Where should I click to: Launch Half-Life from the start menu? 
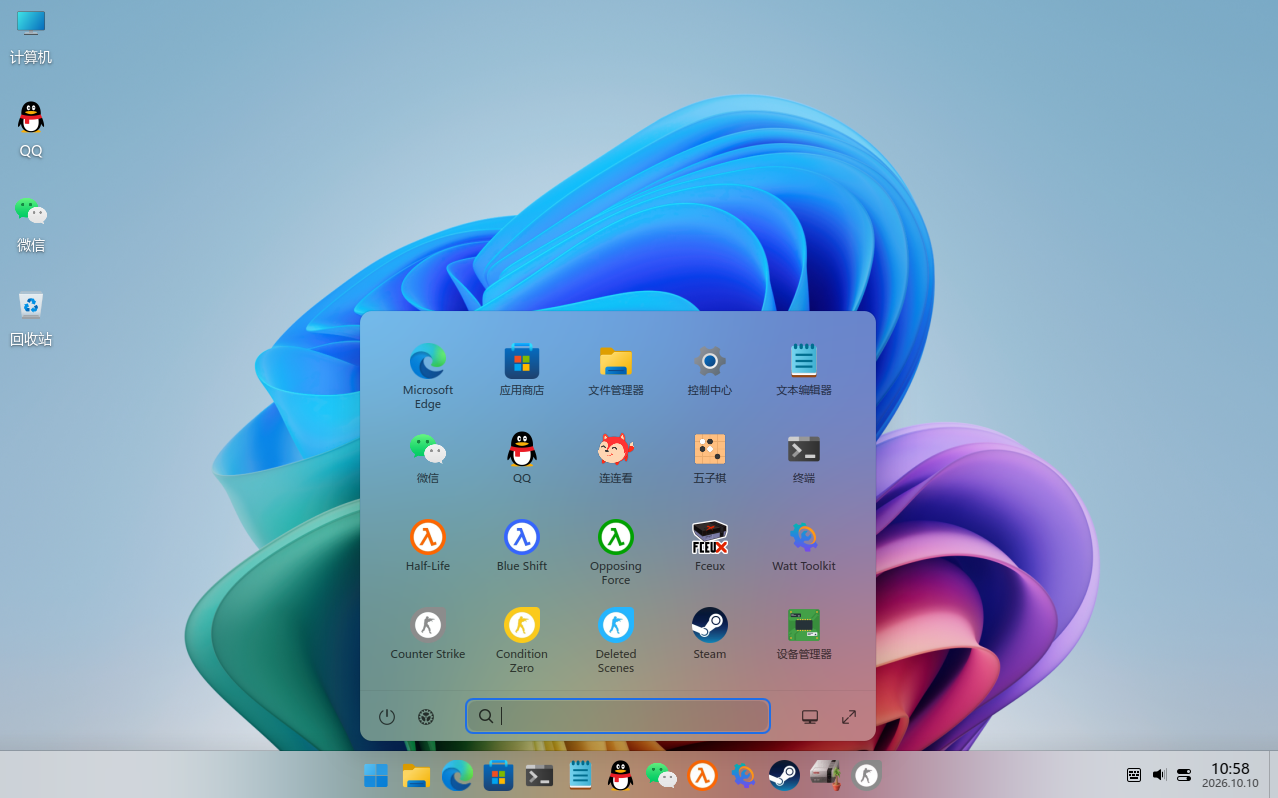428,545
